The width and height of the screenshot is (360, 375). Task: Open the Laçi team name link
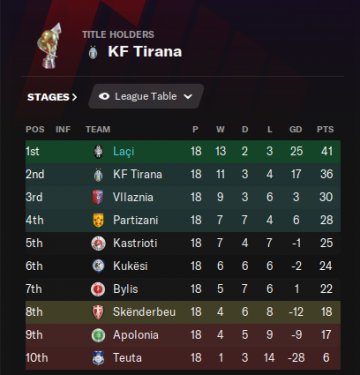coord(124,152)
